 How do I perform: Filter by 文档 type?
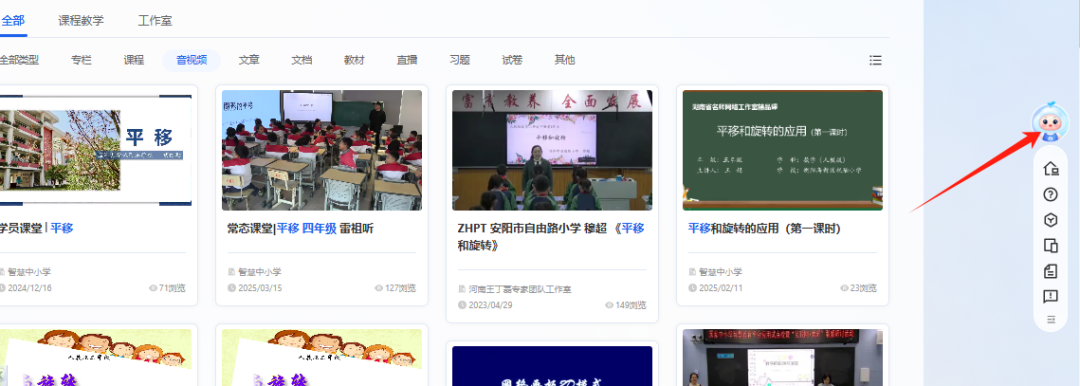coord(302,60)
